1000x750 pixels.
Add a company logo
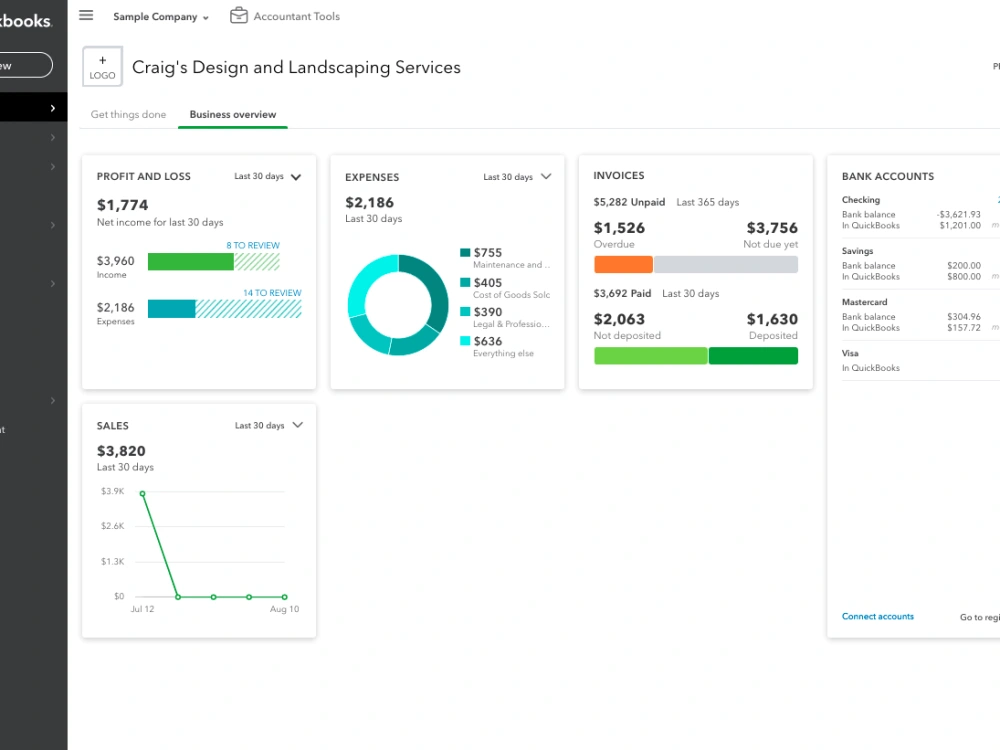(102, 66)
